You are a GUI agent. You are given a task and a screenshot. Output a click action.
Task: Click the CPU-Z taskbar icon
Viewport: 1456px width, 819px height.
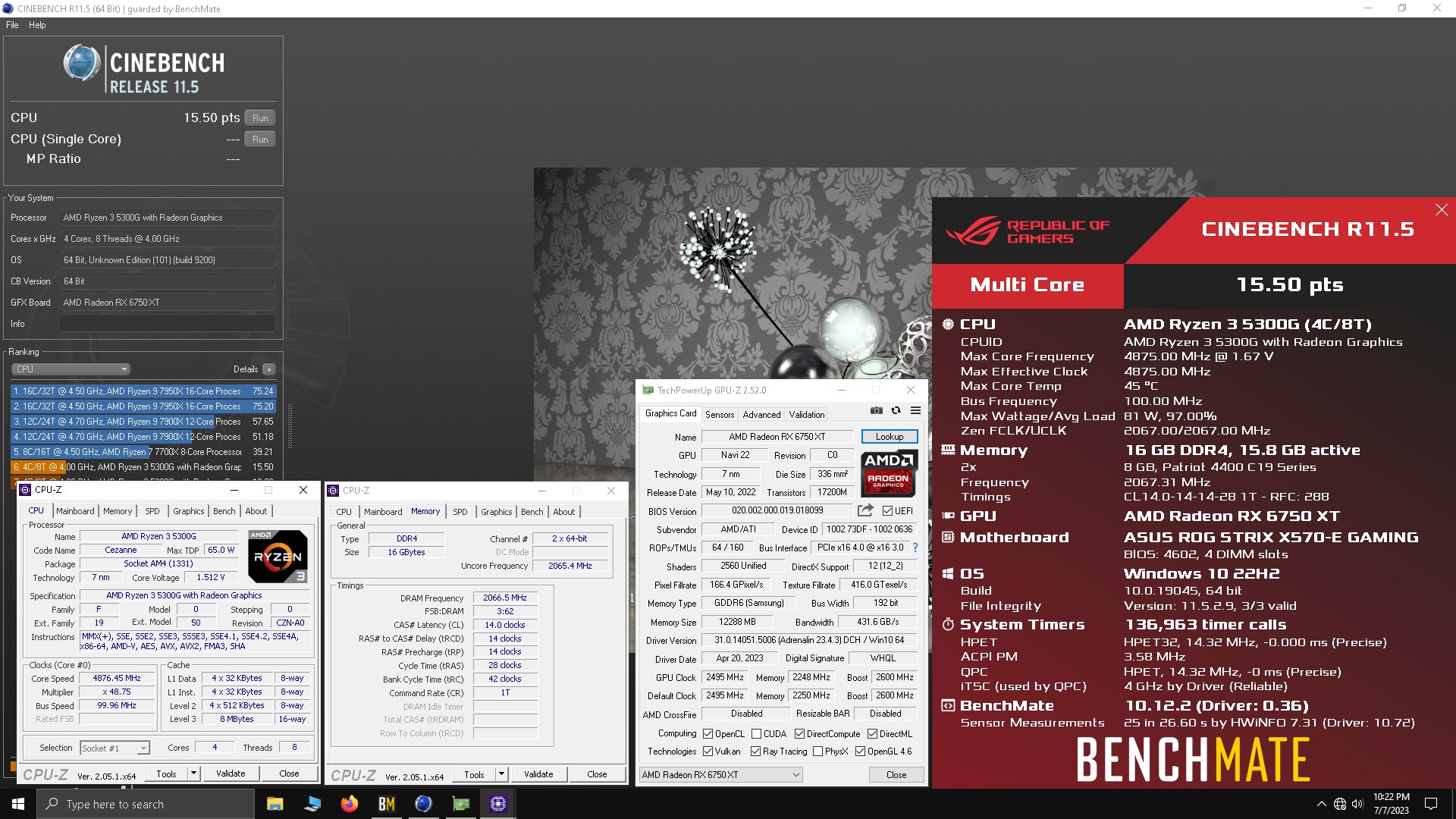(497, 804)
